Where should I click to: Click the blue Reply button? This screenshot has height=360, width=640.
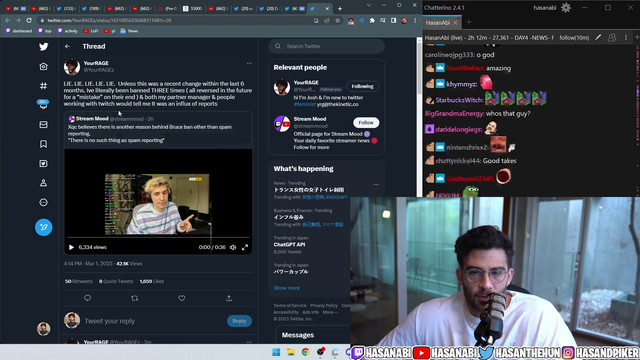[239, 321]
